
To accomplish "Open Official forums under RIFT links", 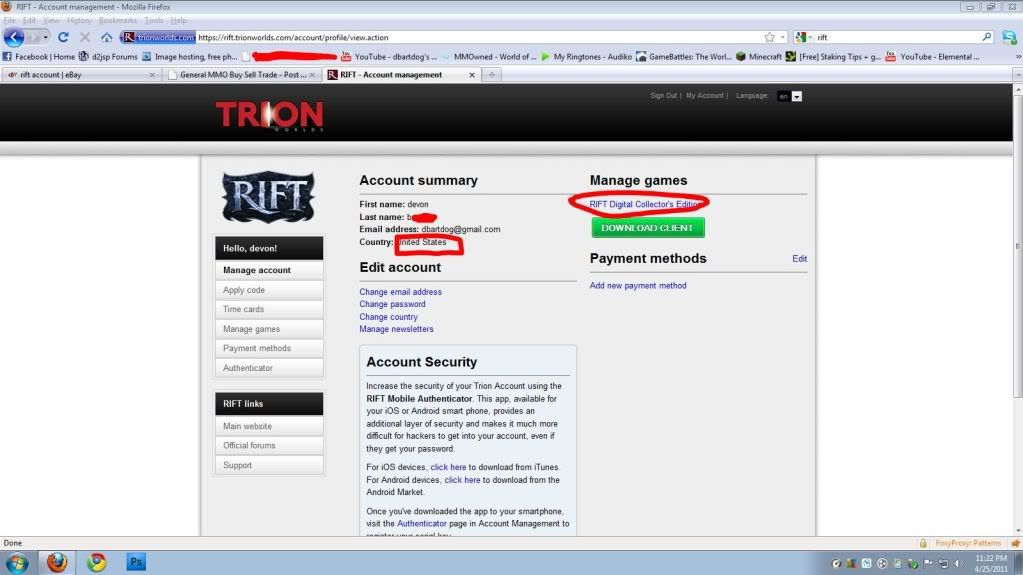I will point(269,446).
